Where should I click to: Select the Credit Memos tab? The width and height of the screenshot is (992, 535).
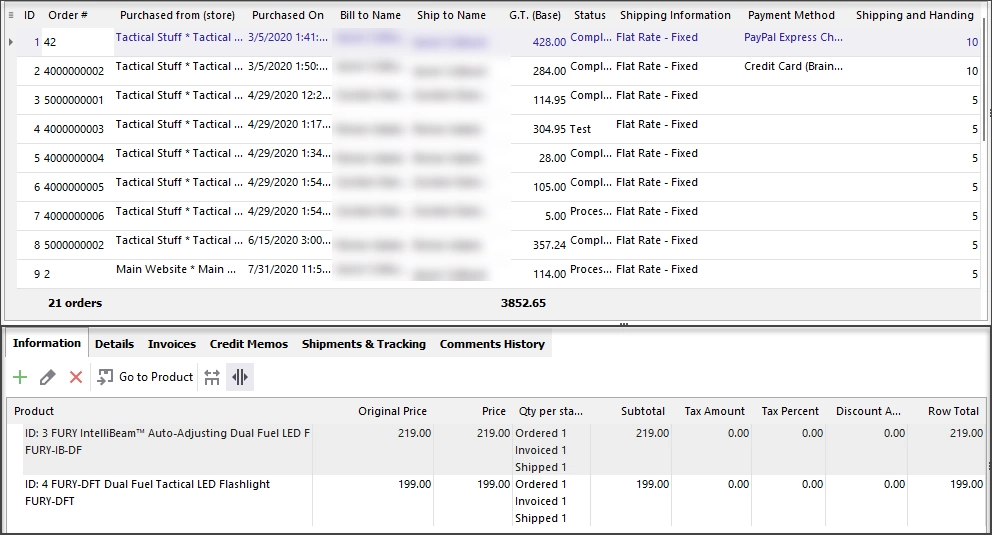[249, 344]
